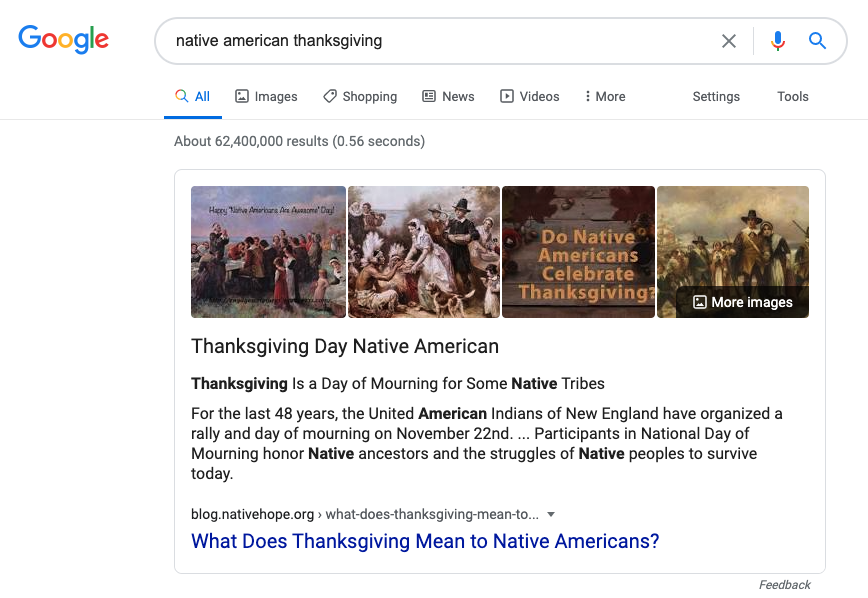Click the Shopping tag icon

[330, 96]
